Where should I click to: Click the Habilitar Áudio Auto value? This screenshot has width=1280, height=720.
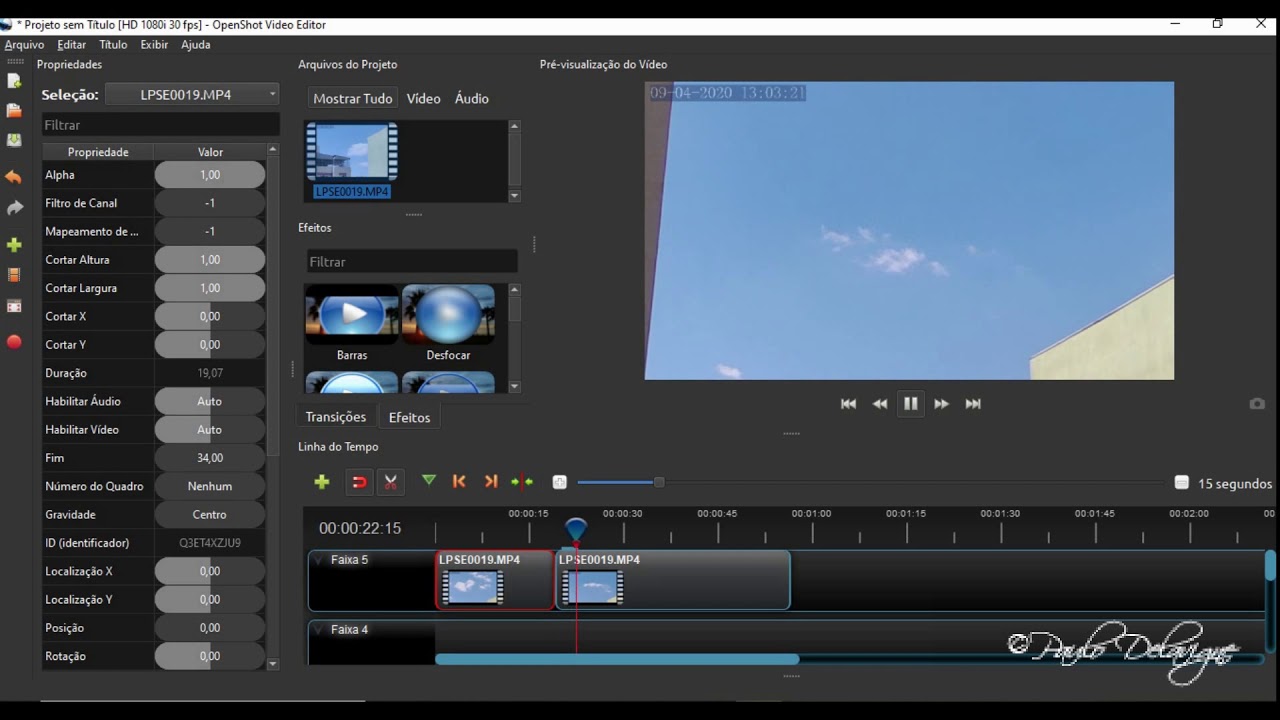coord(210,401)
